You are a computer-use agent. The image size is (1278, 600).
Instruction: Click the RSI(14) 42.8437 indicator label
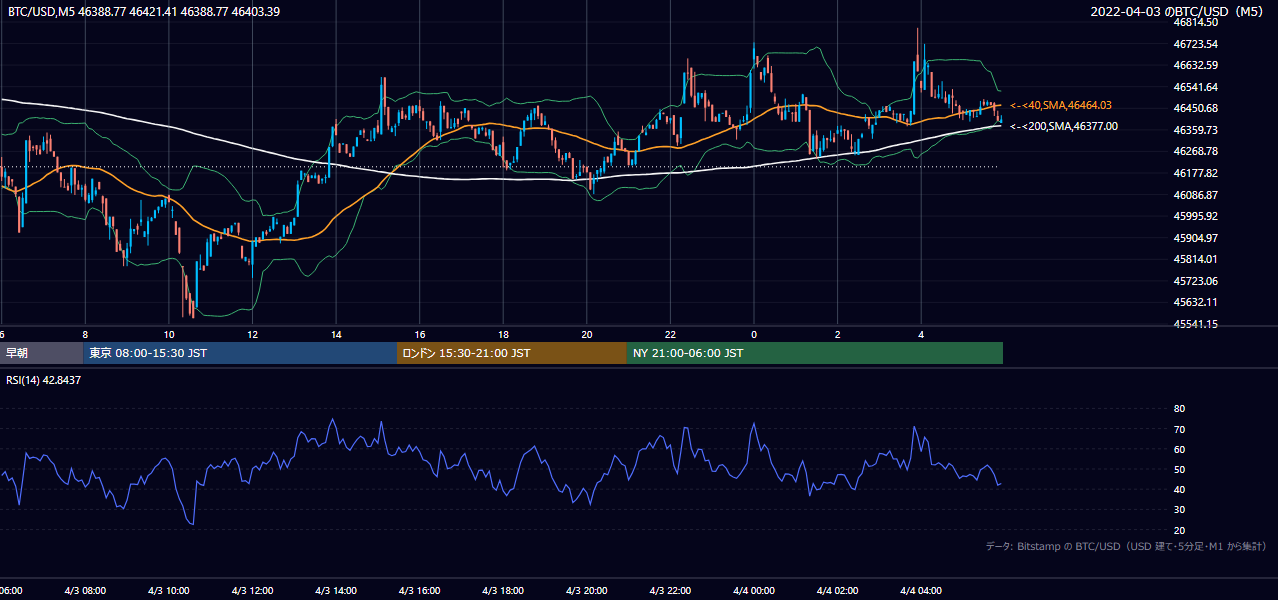pos(44,380)
